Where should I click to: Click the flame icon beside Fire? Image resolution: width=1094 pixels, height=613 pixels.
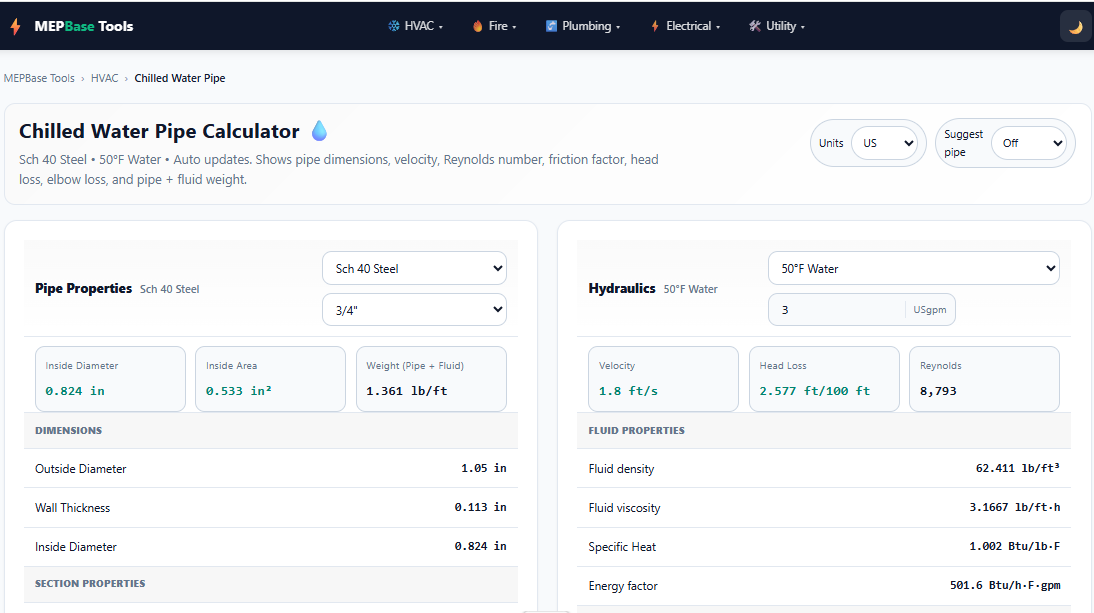coord(478,26)
